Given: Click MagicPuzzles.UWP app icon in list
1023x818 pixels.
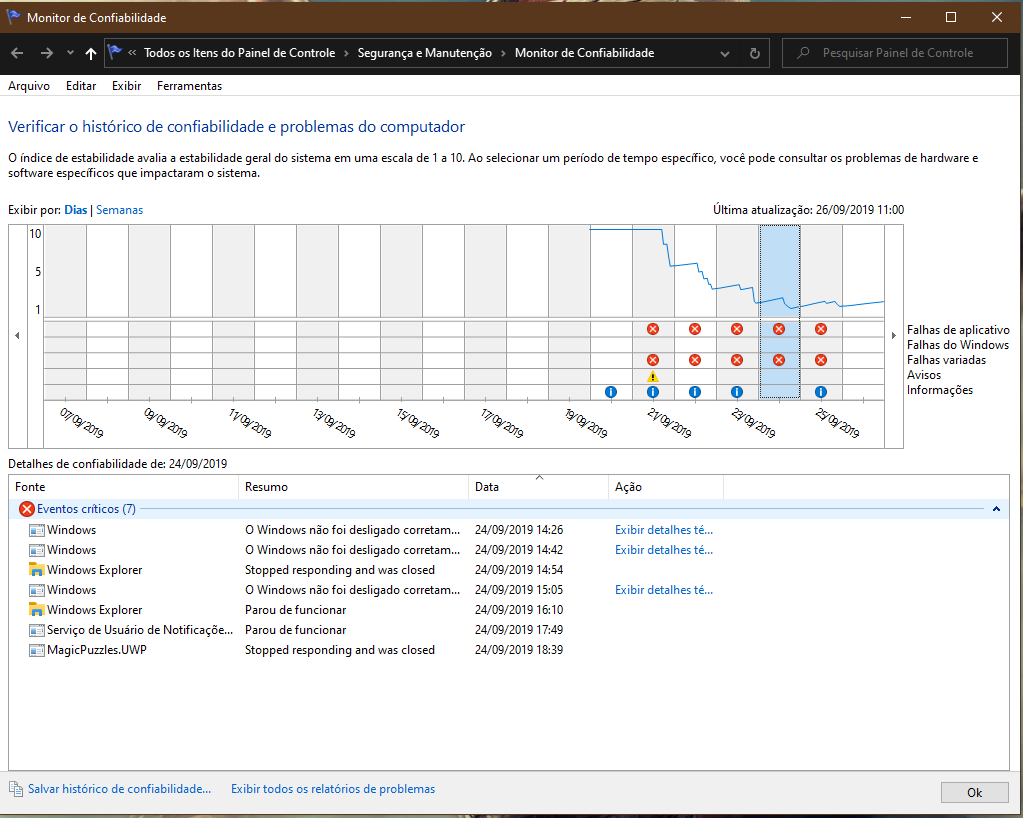Looking at the screenshot, I should tap(37, 650).
